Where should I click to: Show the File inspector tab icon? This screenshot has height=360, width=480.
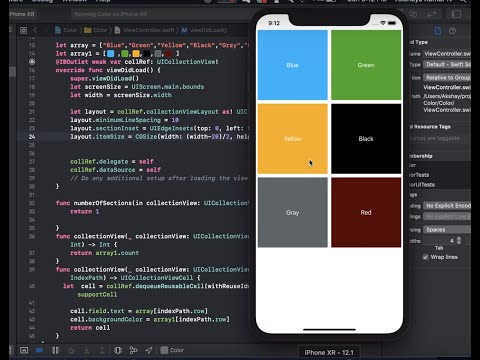tap(438, 31)
